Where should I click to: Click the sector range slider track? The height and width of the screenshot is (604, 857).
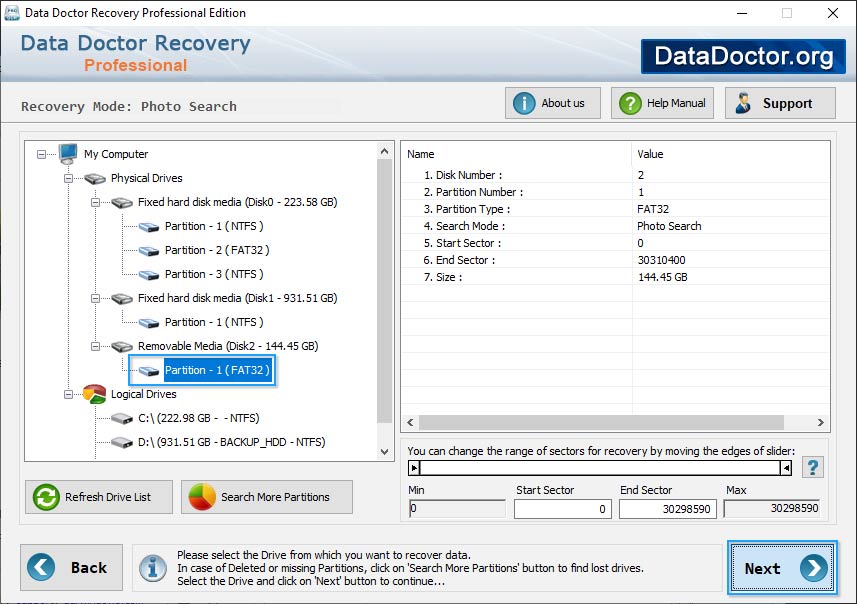(600, 468)
